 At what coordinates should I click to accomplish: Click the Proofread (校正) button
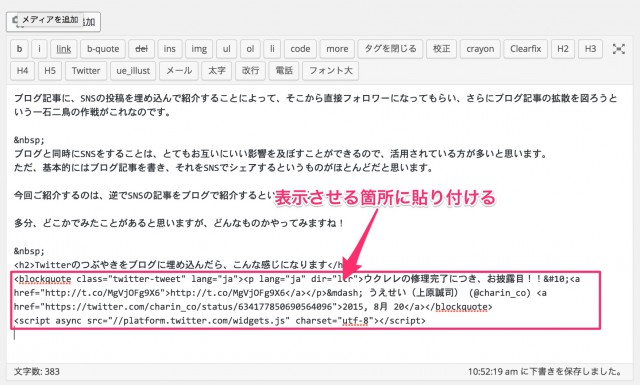point(441,49)
